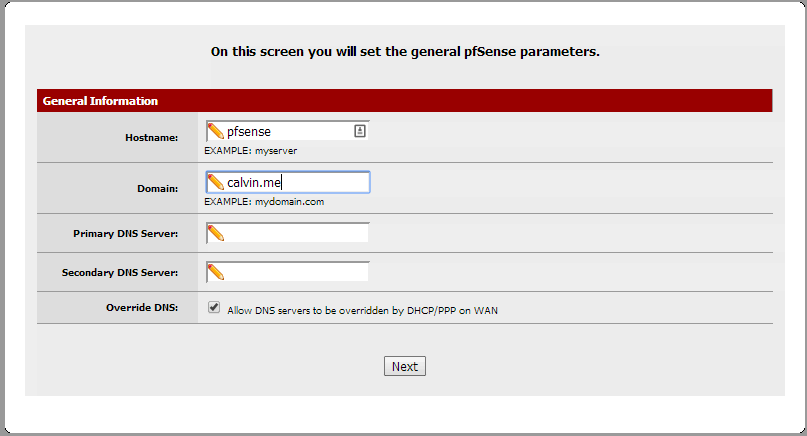This screenshot has height=436, width=807.
Task: Click into the Primary DNS Server input
Action: click(288, 233)
